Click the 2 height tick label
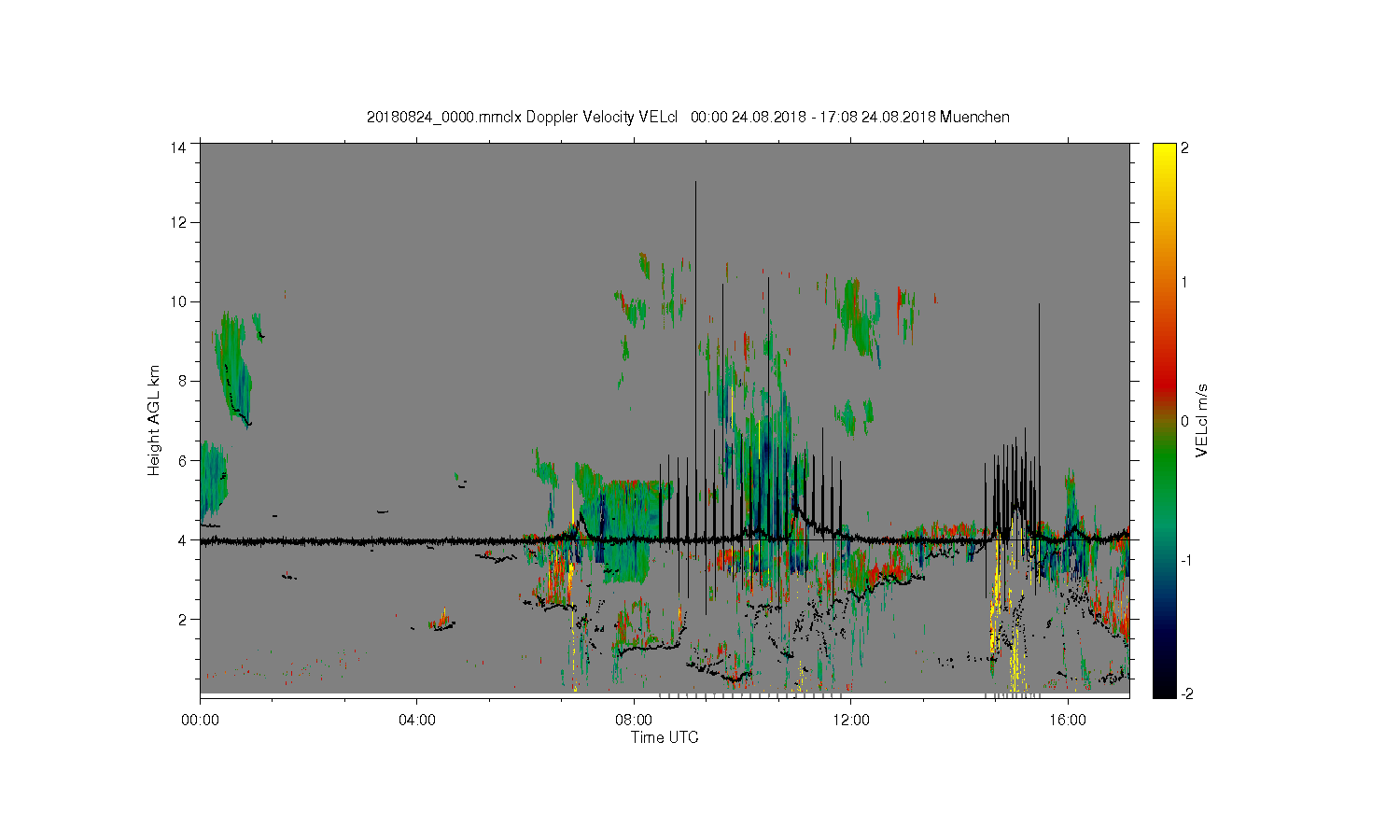This screenshot has width=1400, height=840. pos(183,619)
